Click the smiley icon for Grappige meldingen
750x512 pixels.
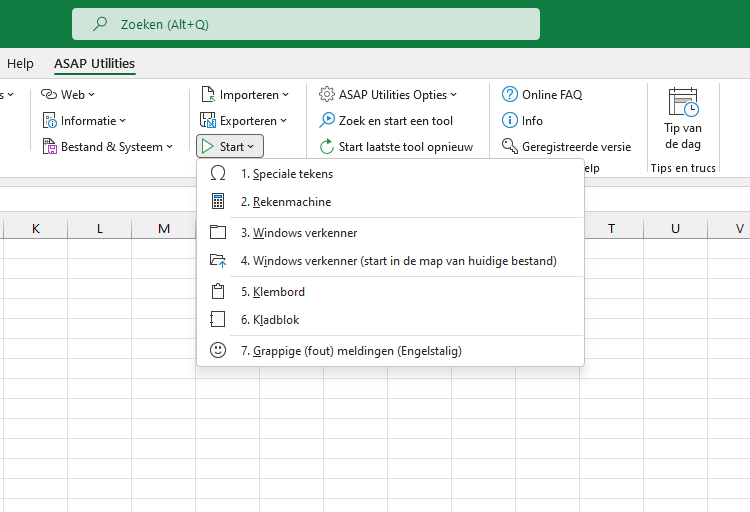coord(218,350)
